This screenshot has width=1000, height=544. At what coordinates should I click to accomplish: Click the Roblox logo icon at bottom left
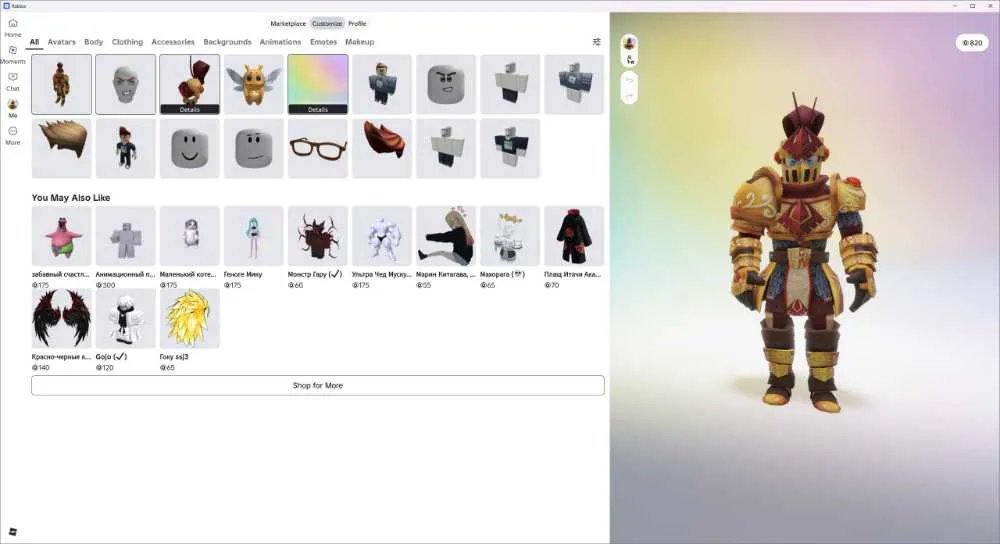coord(13,531)
